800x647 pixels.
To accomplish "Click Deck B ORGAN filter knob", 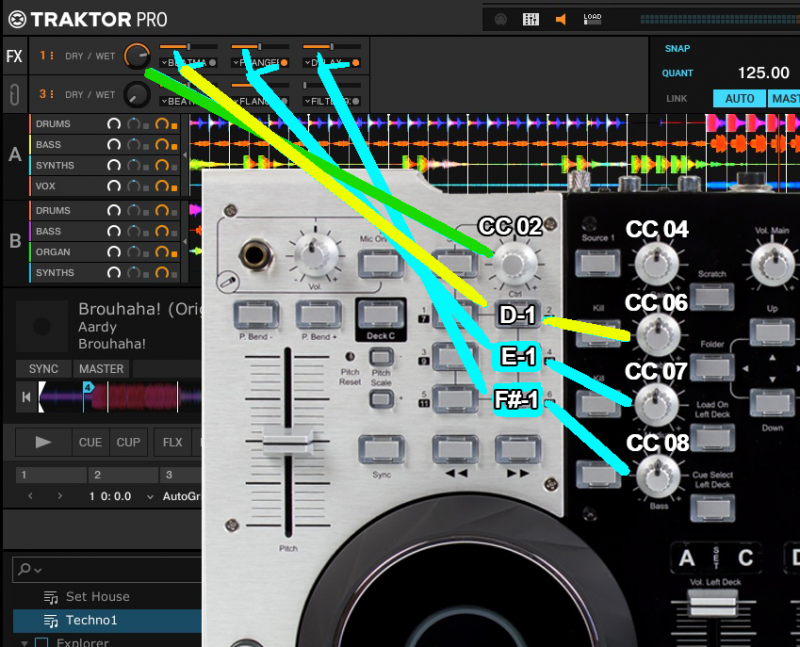I will pos(134,252).
